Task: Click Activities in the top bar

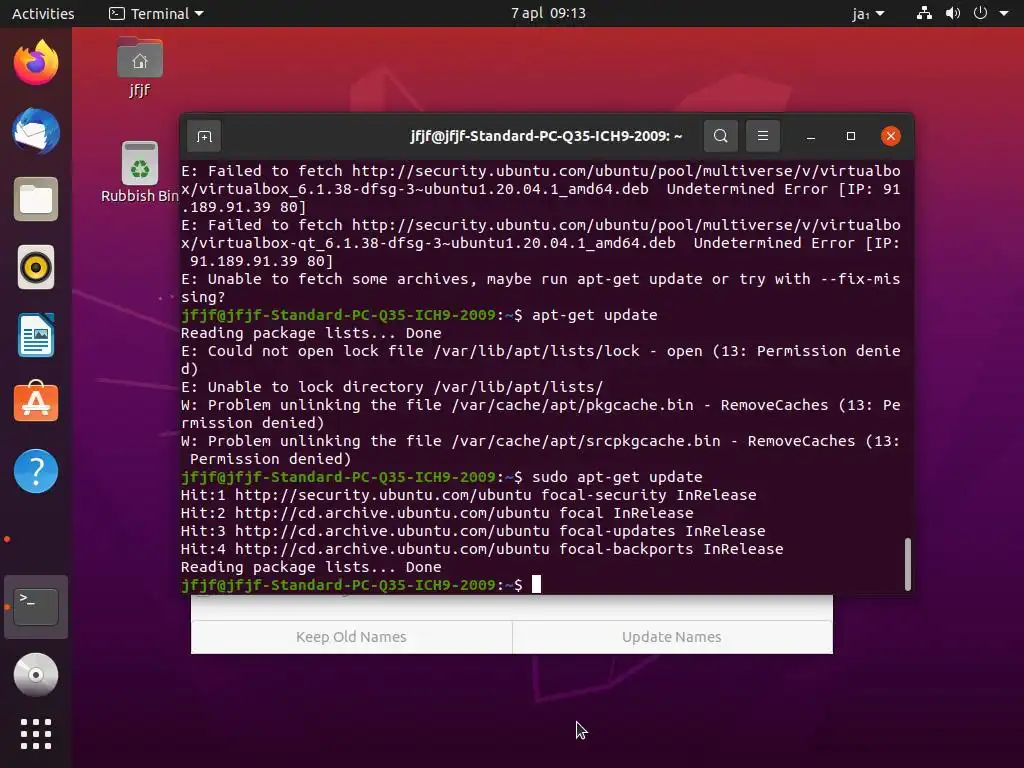Action: point(43,13)
